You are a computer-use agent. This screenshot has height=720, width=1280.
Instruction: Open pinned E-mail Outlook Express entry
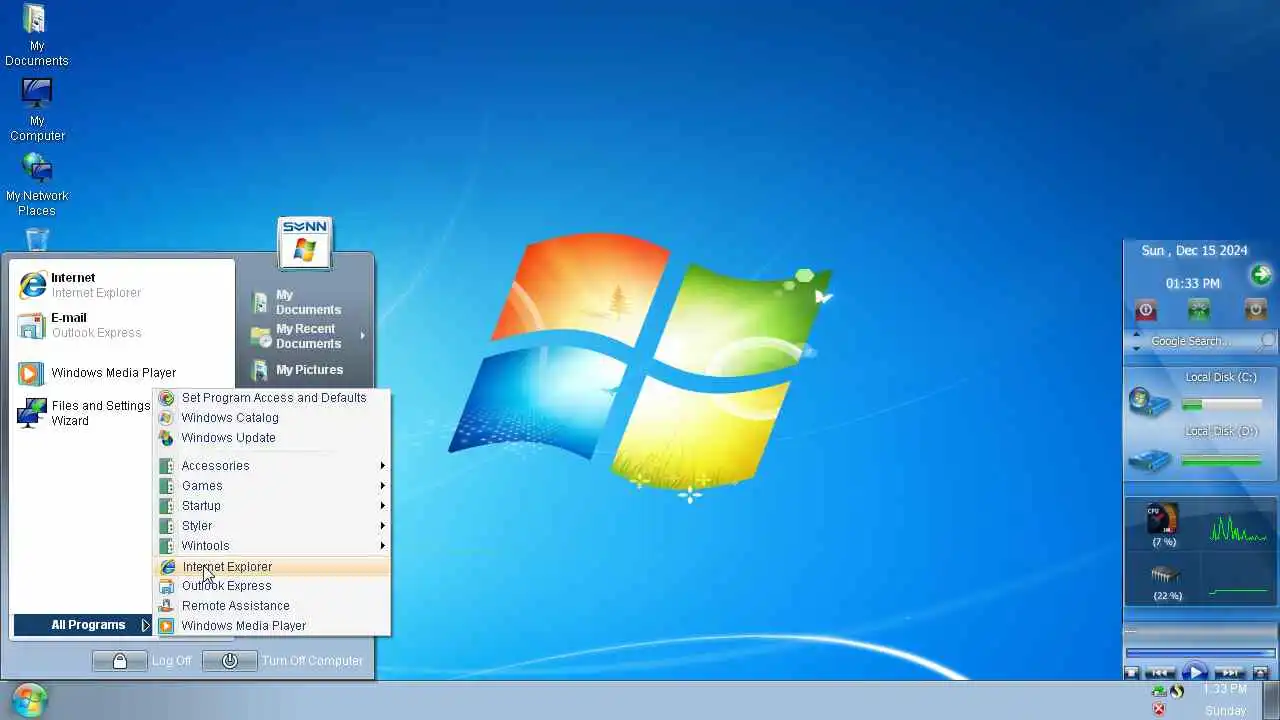point(120,325)
